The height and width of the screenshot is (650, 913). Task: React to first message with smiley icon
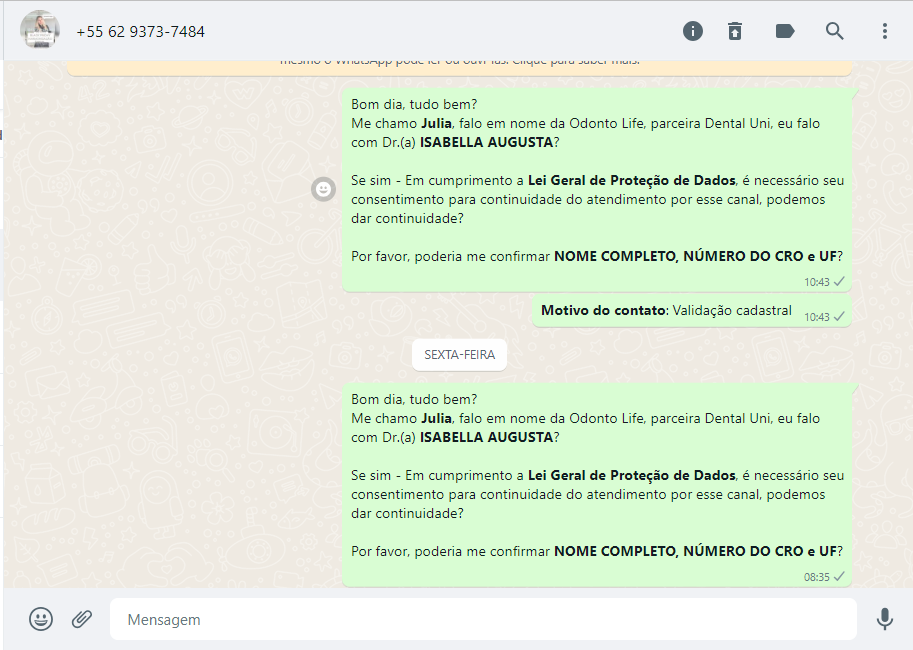click(x=323, y=189)
